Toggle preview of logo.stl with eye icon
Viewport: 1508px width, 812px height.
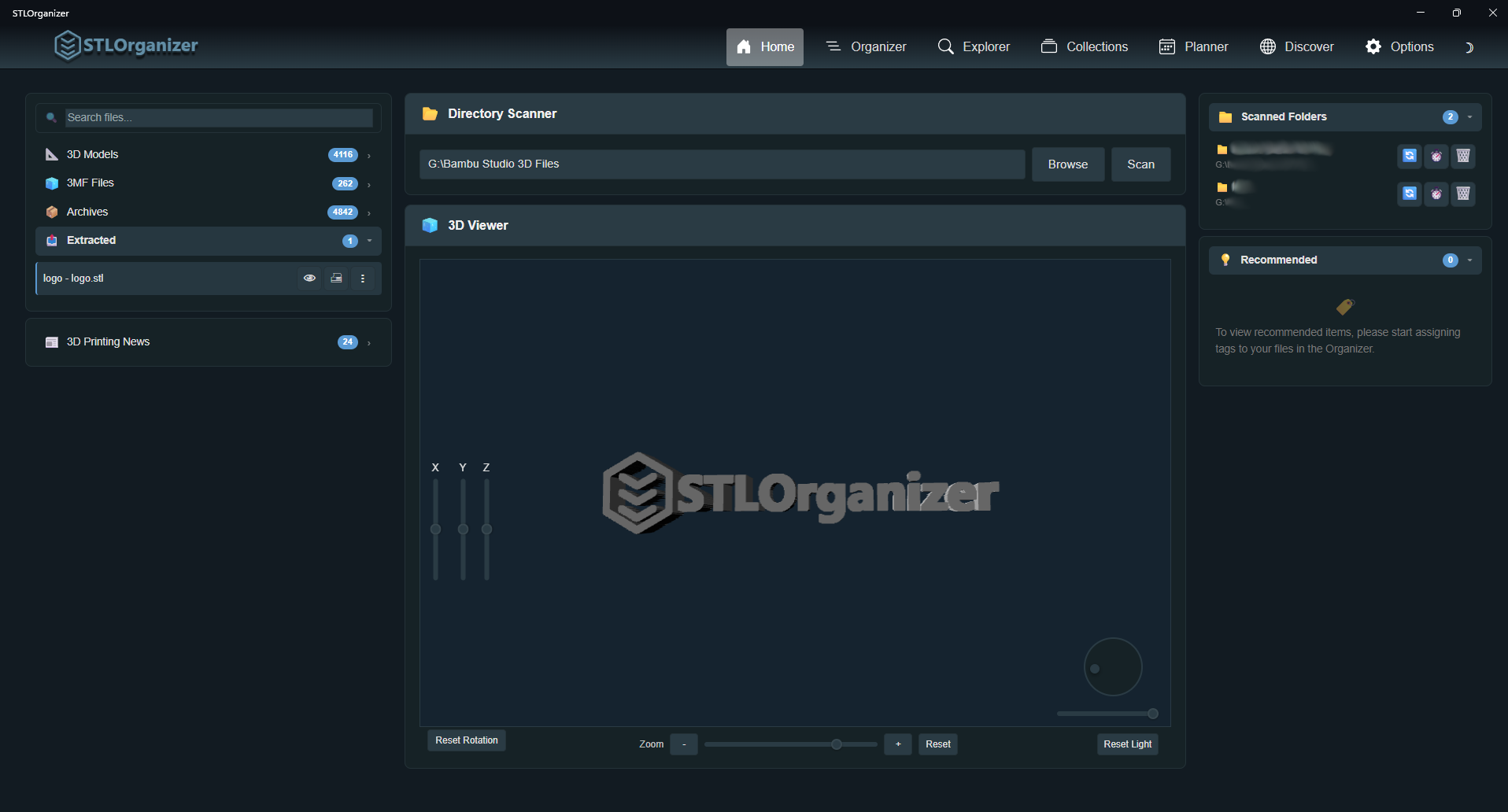coord(309,278)
